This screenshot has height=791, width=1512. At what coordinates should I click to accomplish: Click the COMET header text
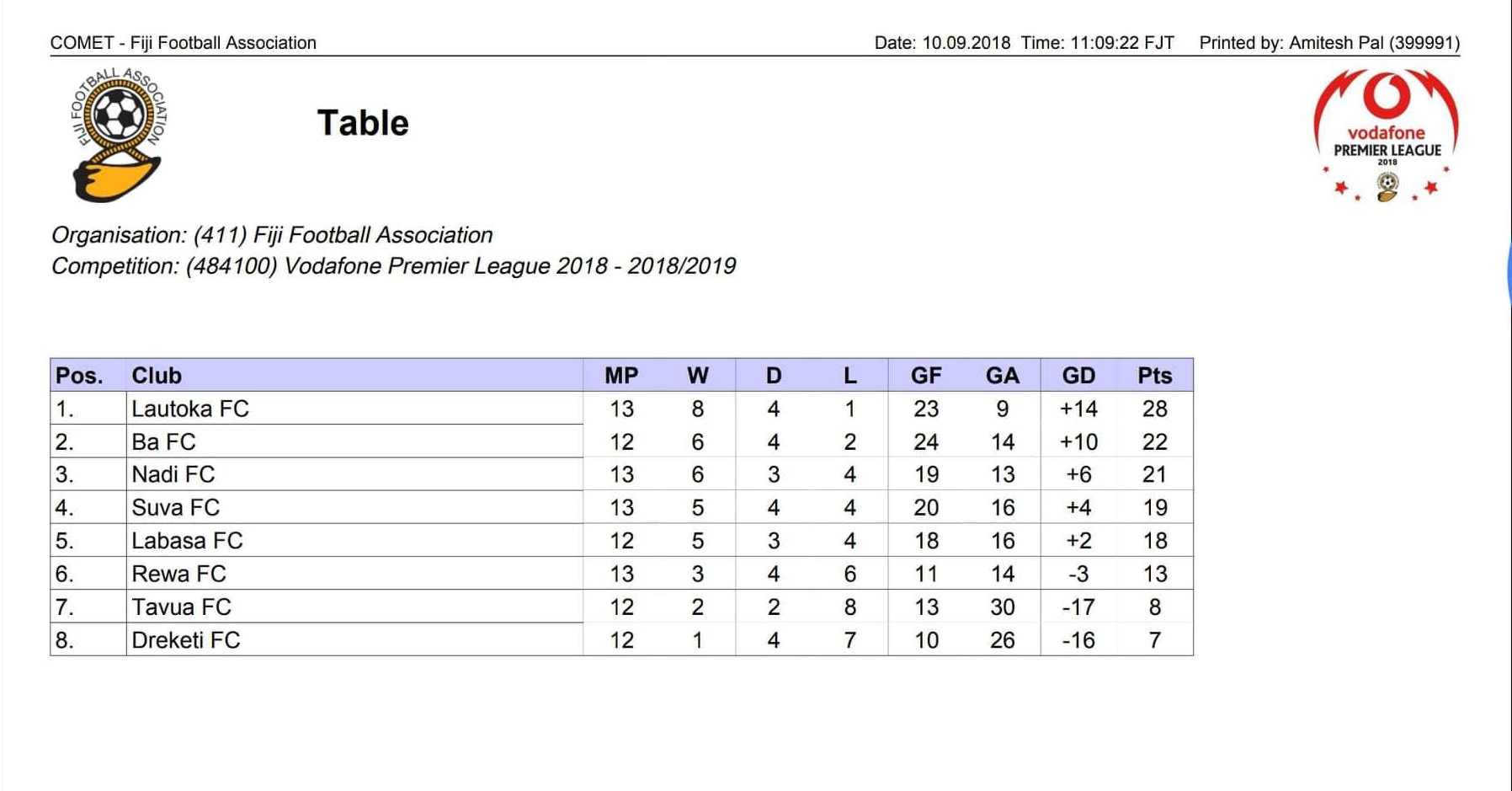click(x=183, y=43)
